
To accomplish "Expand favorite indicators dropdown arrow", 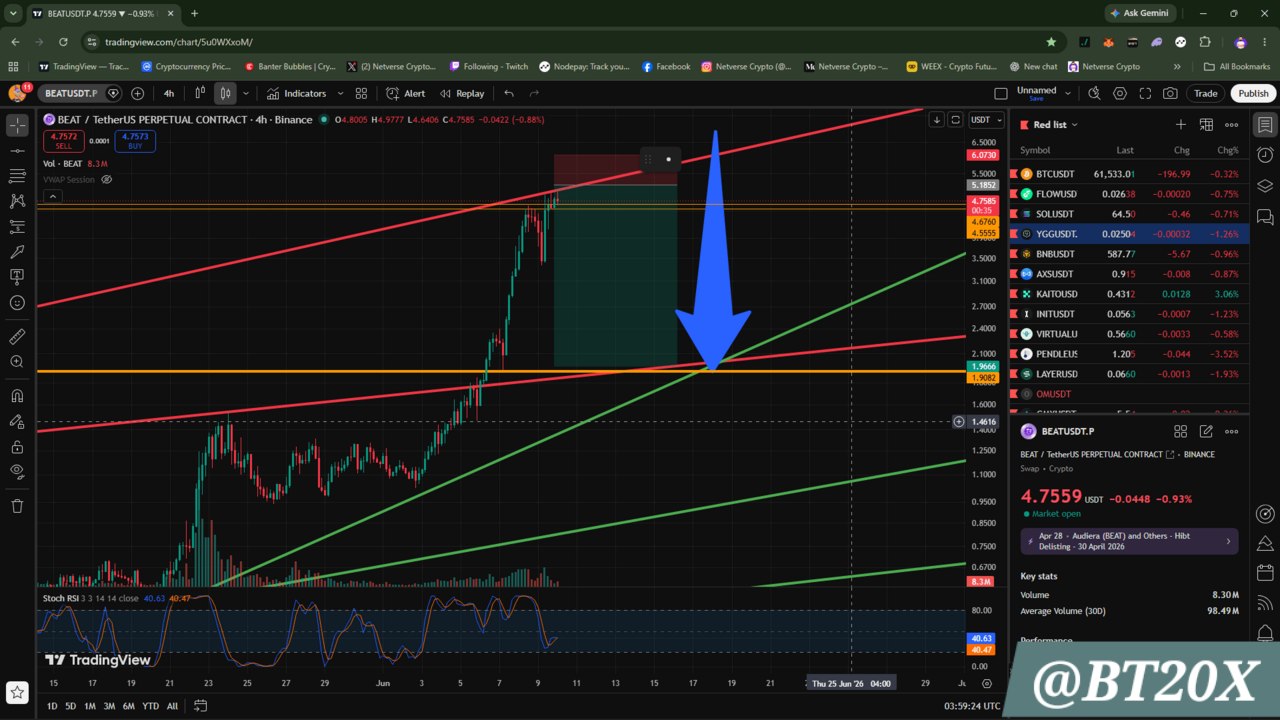I will point(340,93).
